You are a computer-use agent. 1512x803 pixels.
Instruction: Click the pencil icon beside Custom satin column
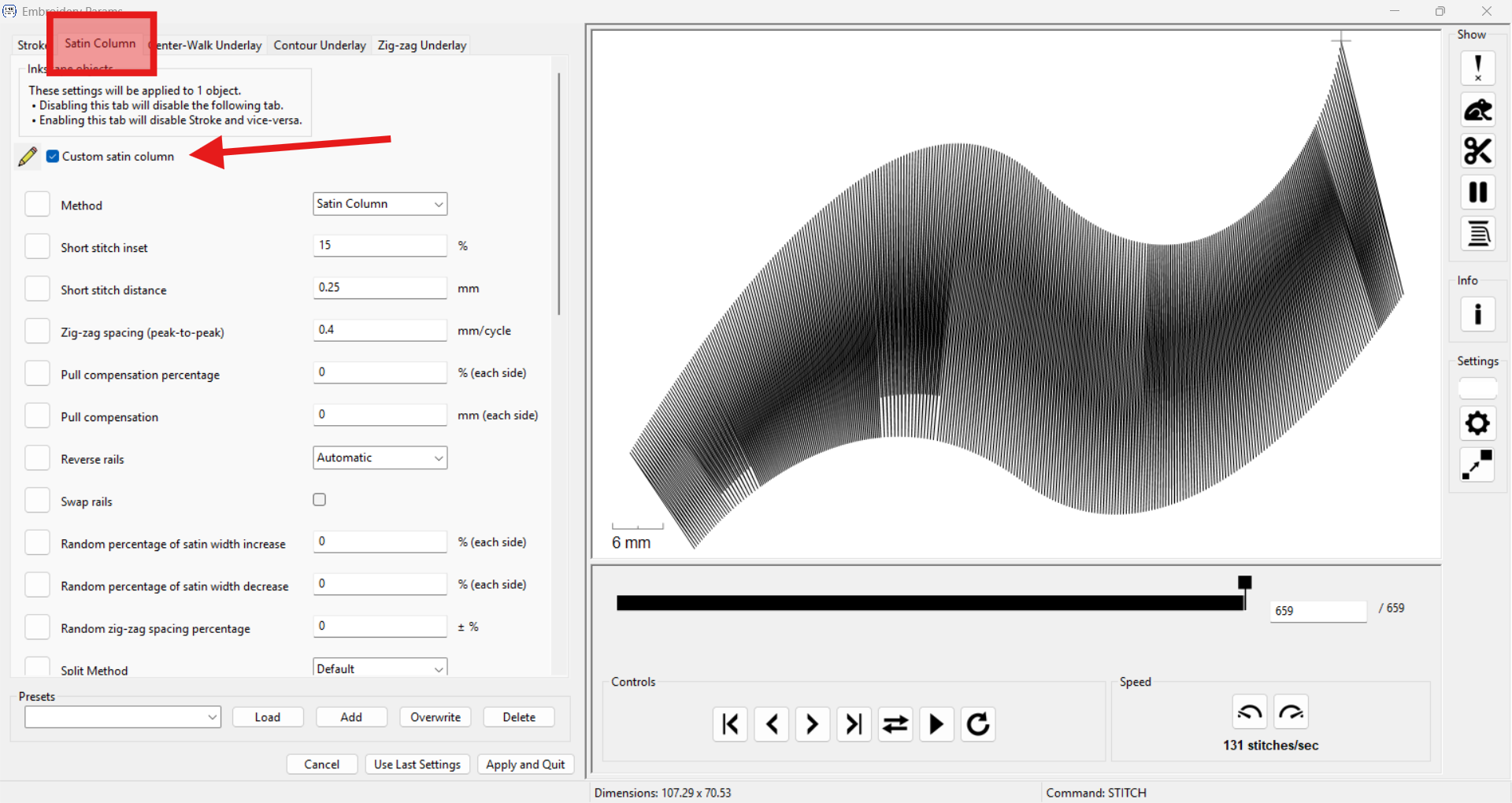(28, 157)
